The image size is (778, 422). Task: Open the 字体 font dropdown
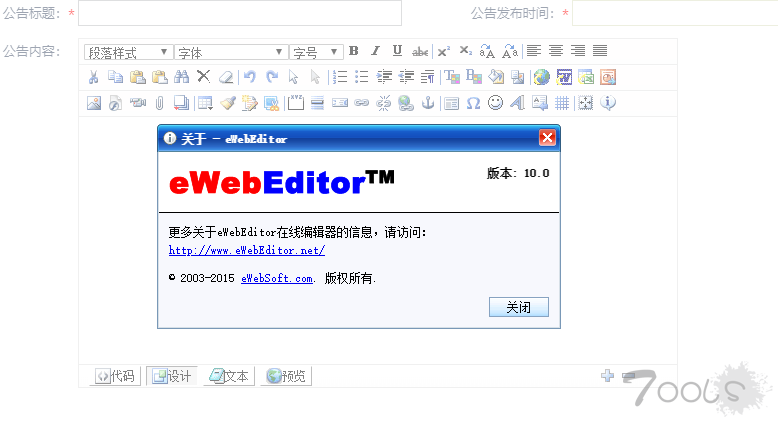pyautogui.click(x=231, y=52)
